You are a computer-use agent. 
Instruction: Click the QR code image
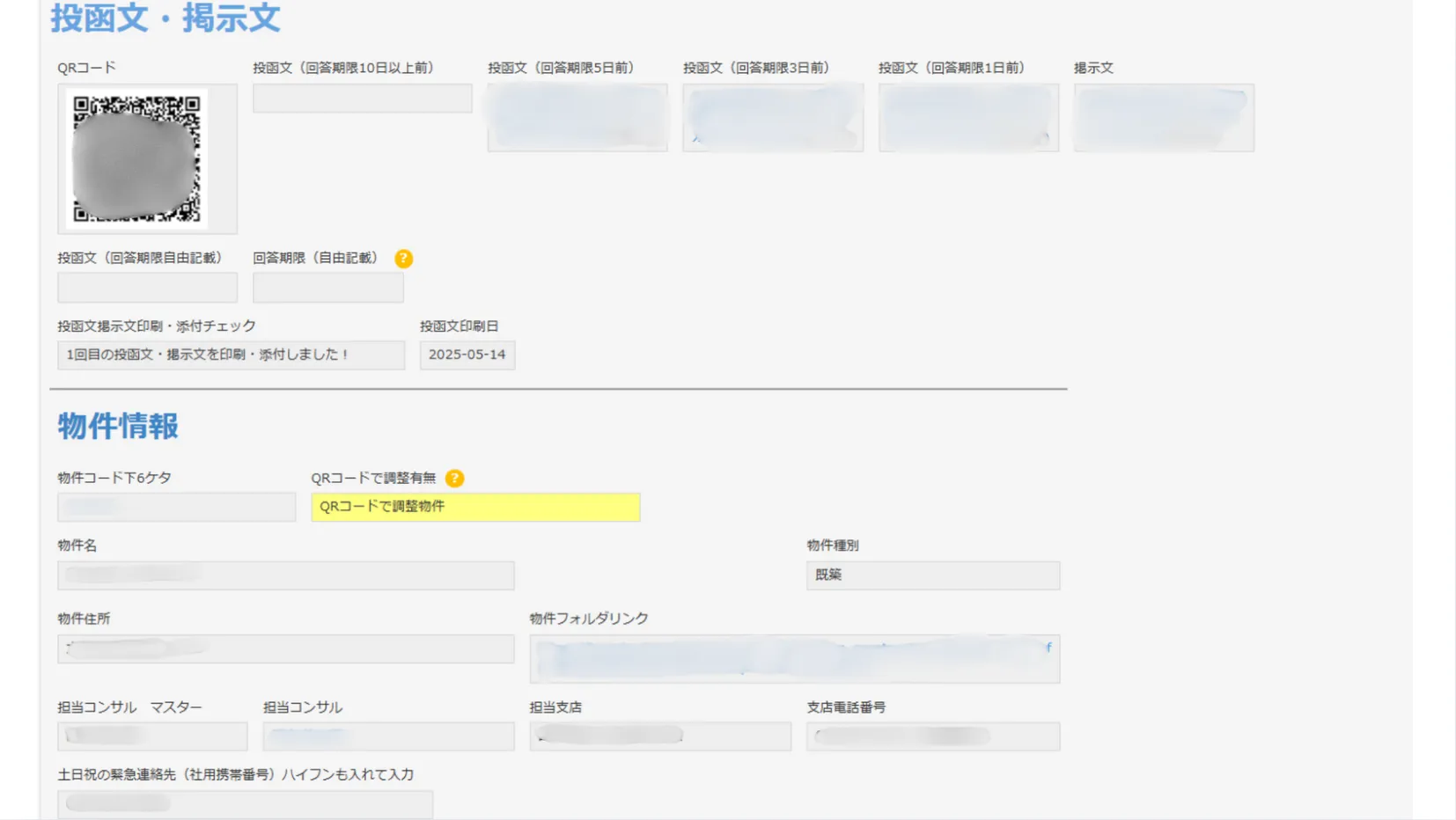(x=136, y=158)
